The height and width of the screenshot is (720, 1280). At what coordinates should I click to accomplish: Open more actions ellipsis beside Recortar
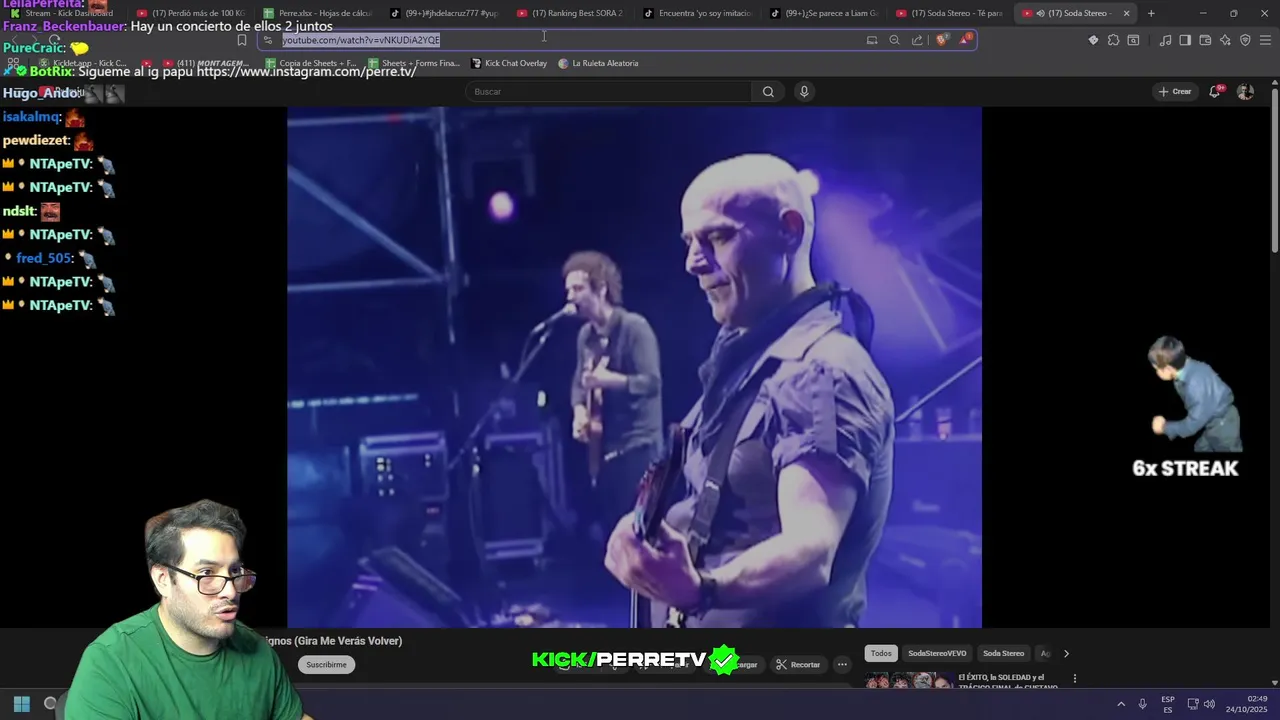tap(842, 664)
